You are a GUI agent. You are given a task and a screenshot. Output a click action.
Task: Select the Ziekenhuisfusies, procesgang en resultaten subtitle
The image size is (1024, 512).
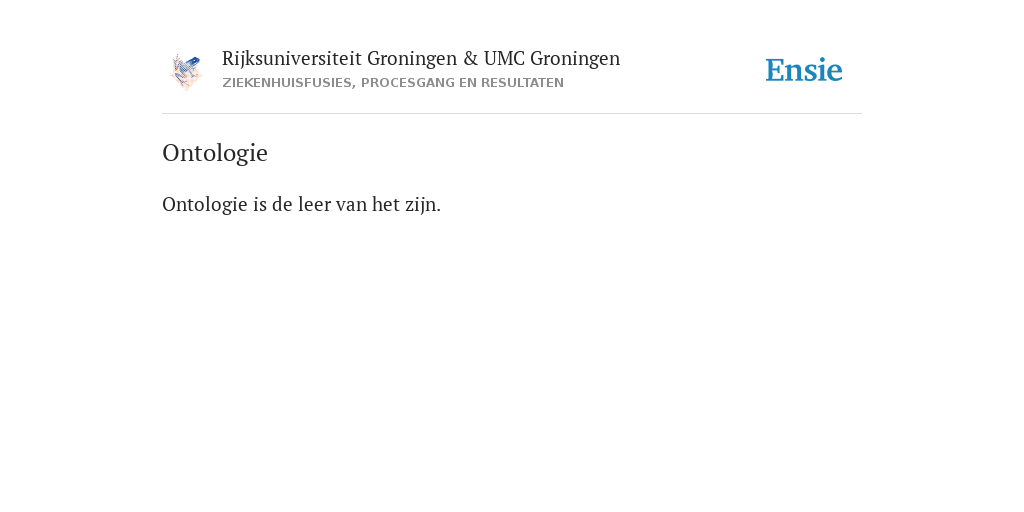point(392,83)
